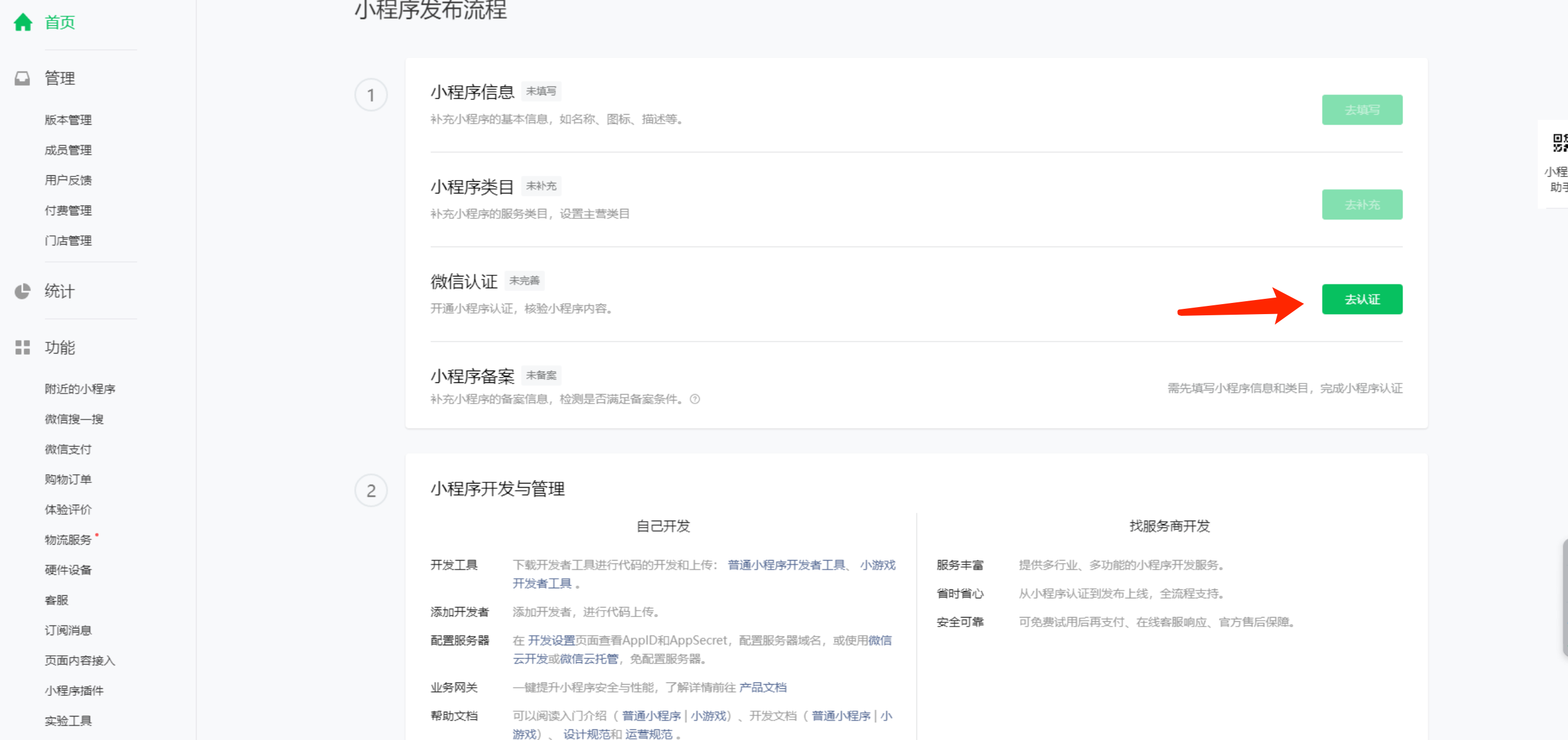Image resolution: width=1568 pixels, height=740 pixels.
Task: Select 微信搜一搜 in sidebar
Action: pos(74,419)
